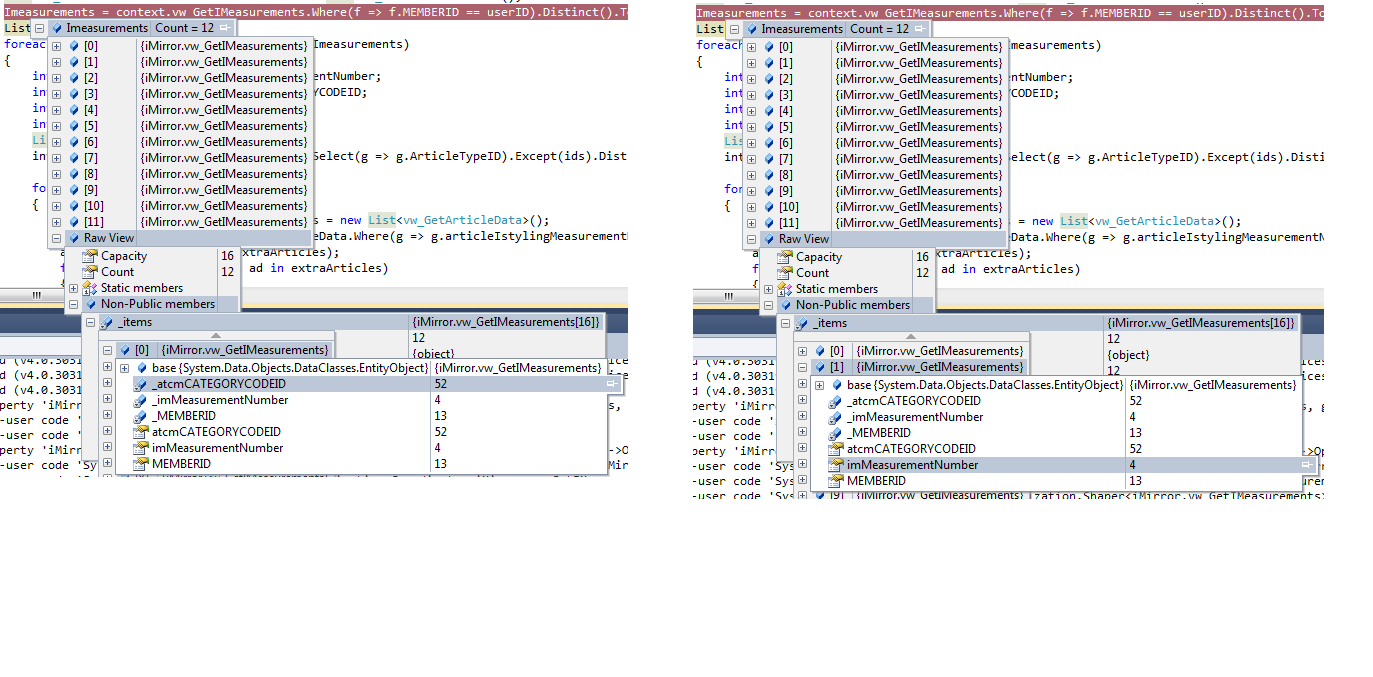
Task: Click the Capacity property icon in left screenshot
Action: coord(89,256)
